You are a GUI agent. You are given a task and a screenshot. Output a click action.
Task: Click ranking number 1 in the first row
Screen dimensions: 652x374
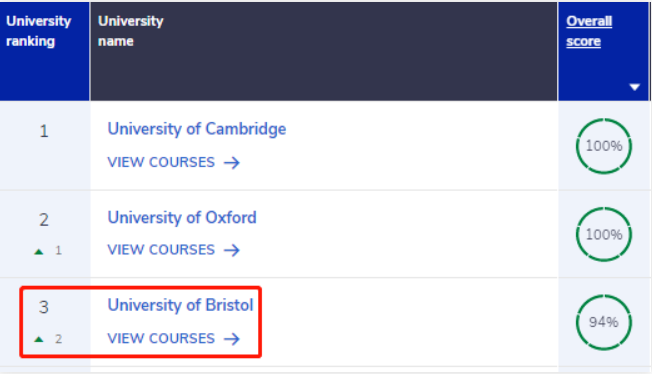[x=44, y=131]
